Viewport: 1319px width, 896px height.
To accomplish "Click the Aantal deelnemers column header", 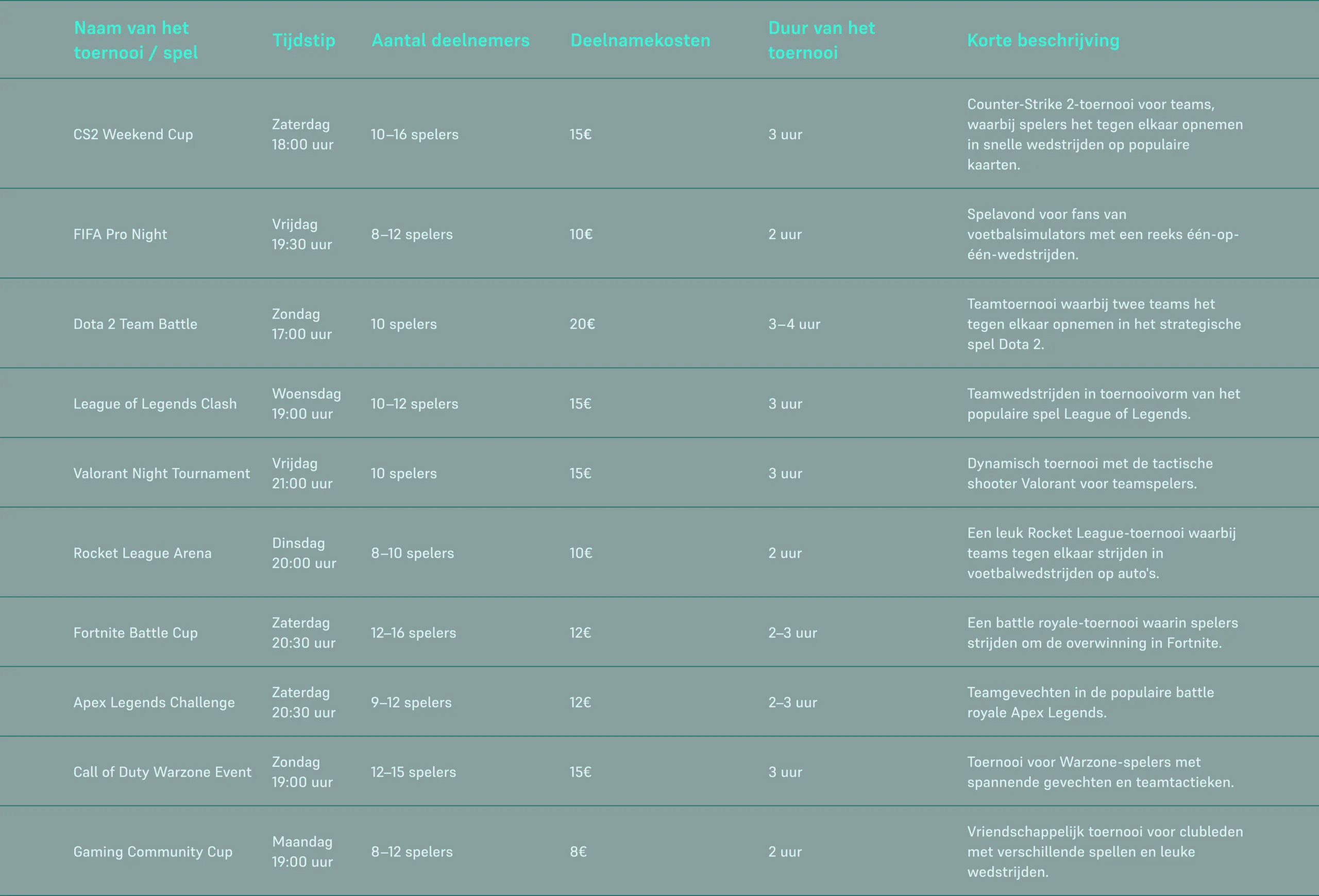I will tap(450, 40).
